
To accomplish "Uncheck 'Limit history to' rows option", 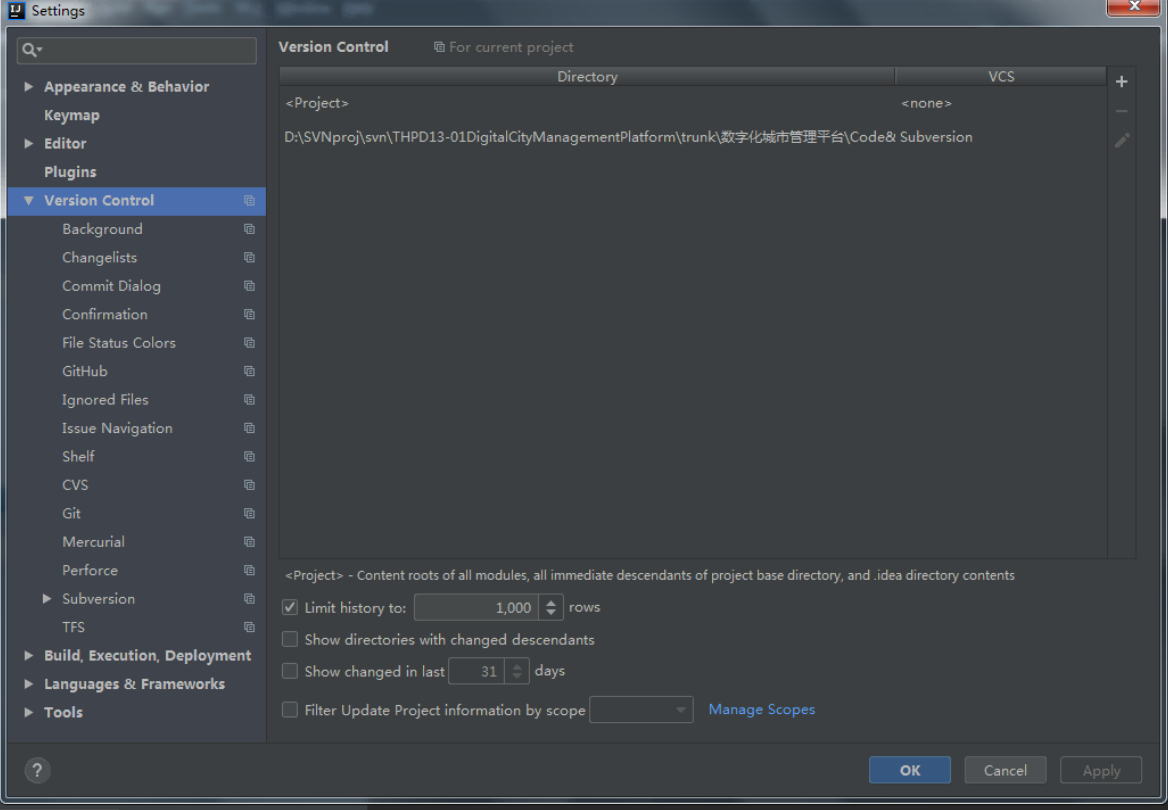I will (289, 607).
